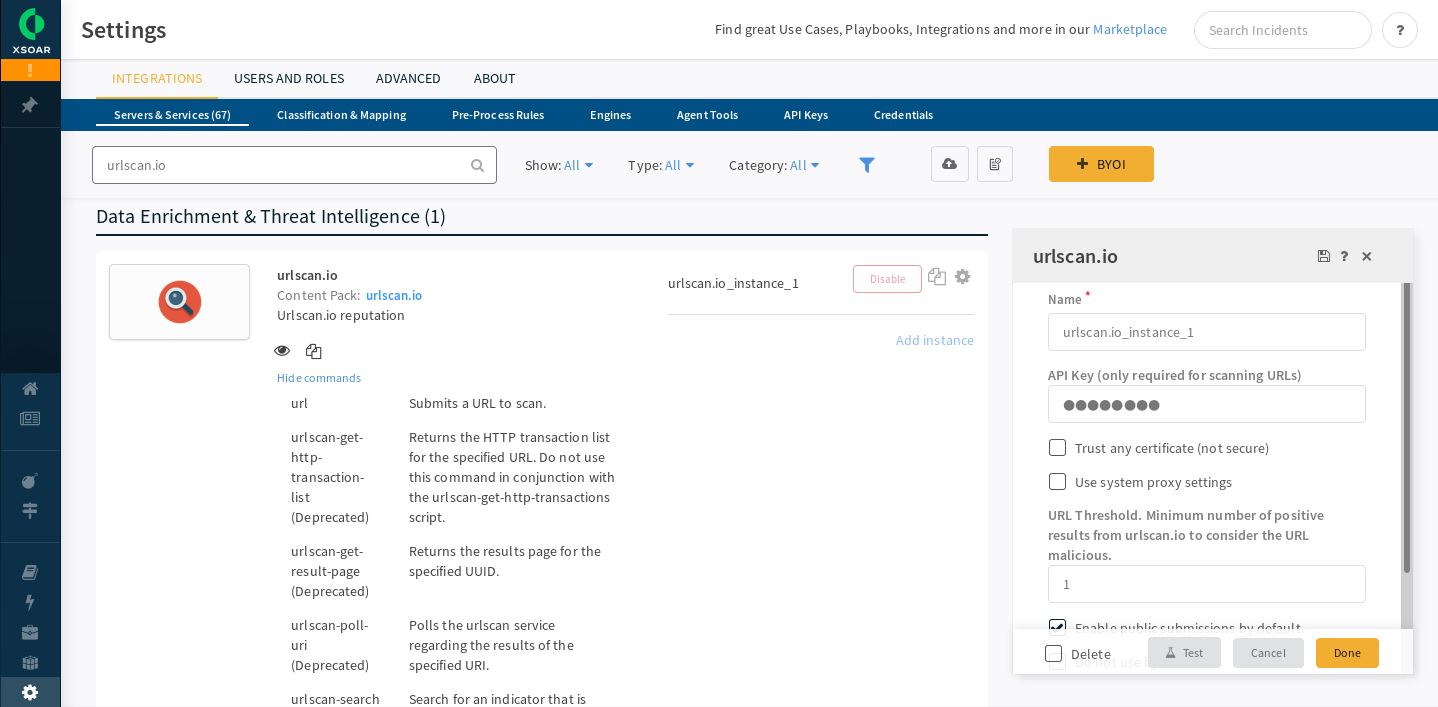Viewport: 1438px width, 707px height.
Task: Switch to Advanced tab
Action: coord(408,78)
